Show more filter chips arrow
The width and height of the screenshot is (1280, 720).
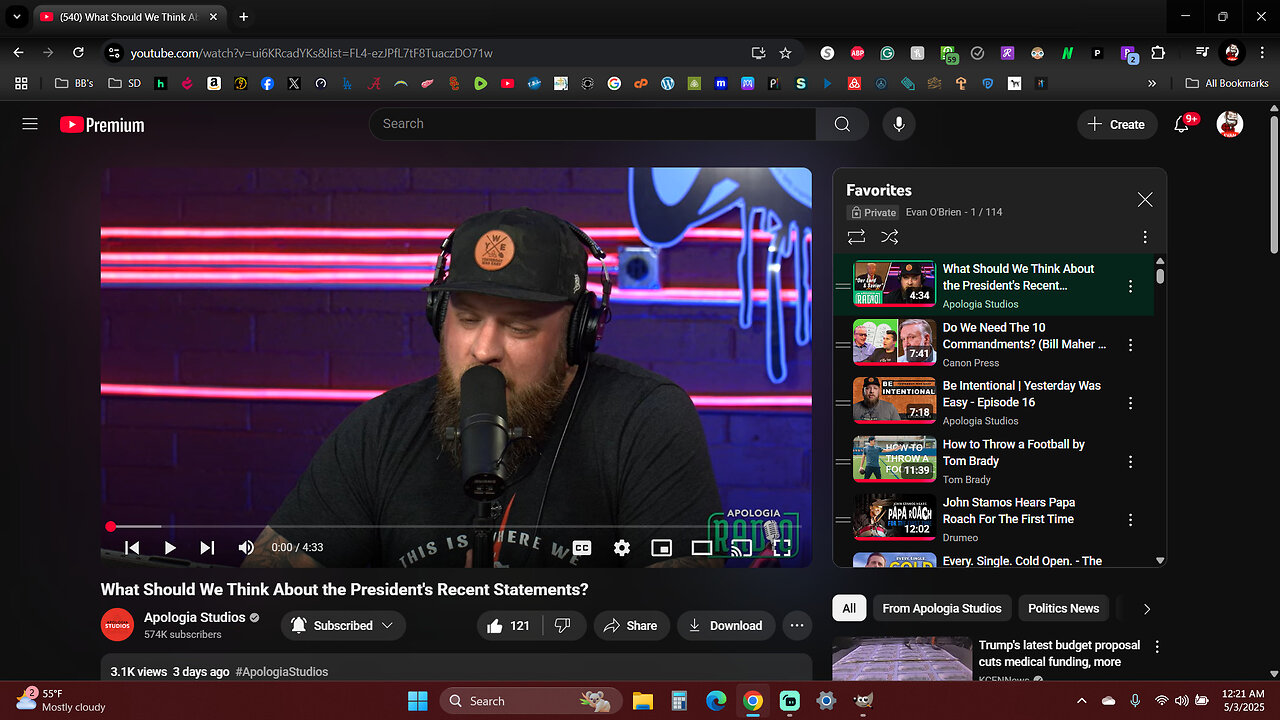[x=1147, y=608]
